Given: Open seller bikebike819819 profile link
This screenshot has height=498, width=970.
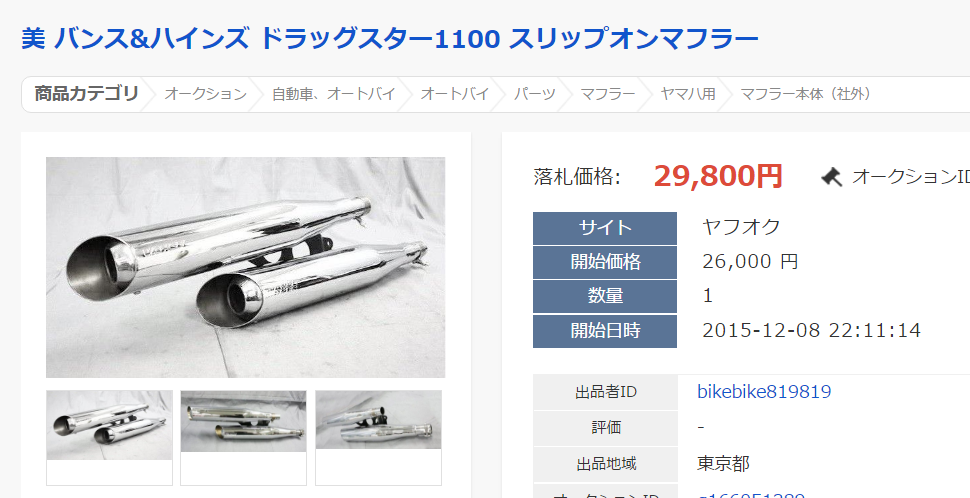Looking at the screenshot, I should pos(764,392).
